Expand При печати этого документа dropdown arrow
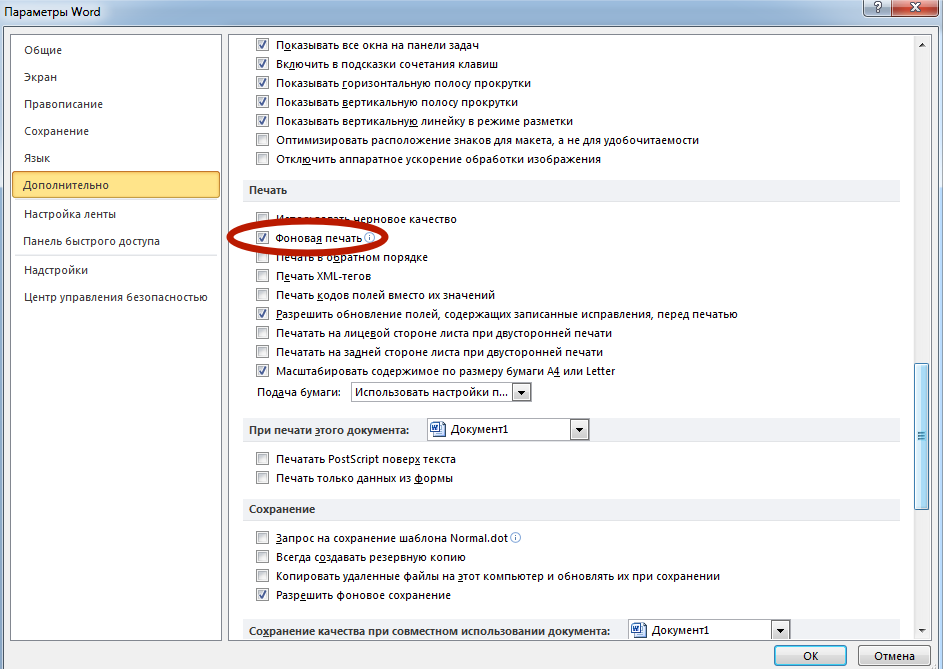The height and width of the screenshot is (669, 943). 579,430
